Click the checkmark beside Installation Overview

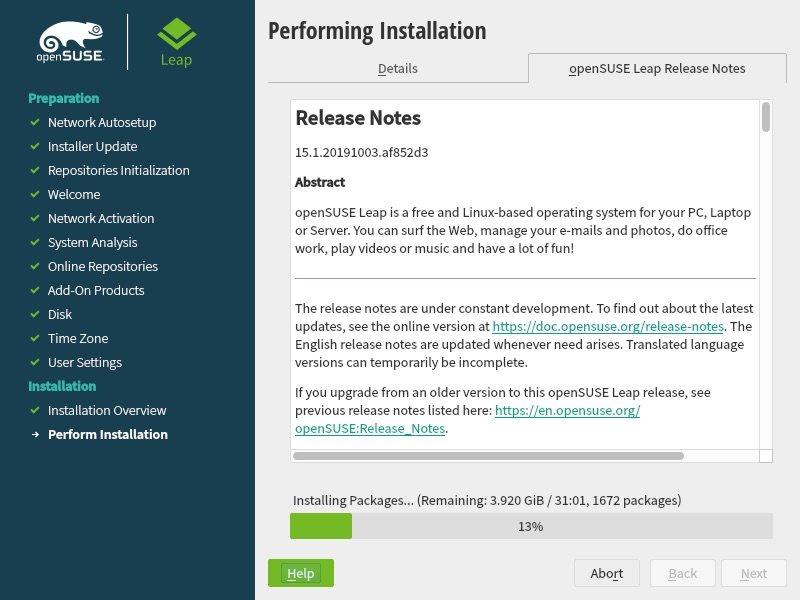(x=35, y=410)
